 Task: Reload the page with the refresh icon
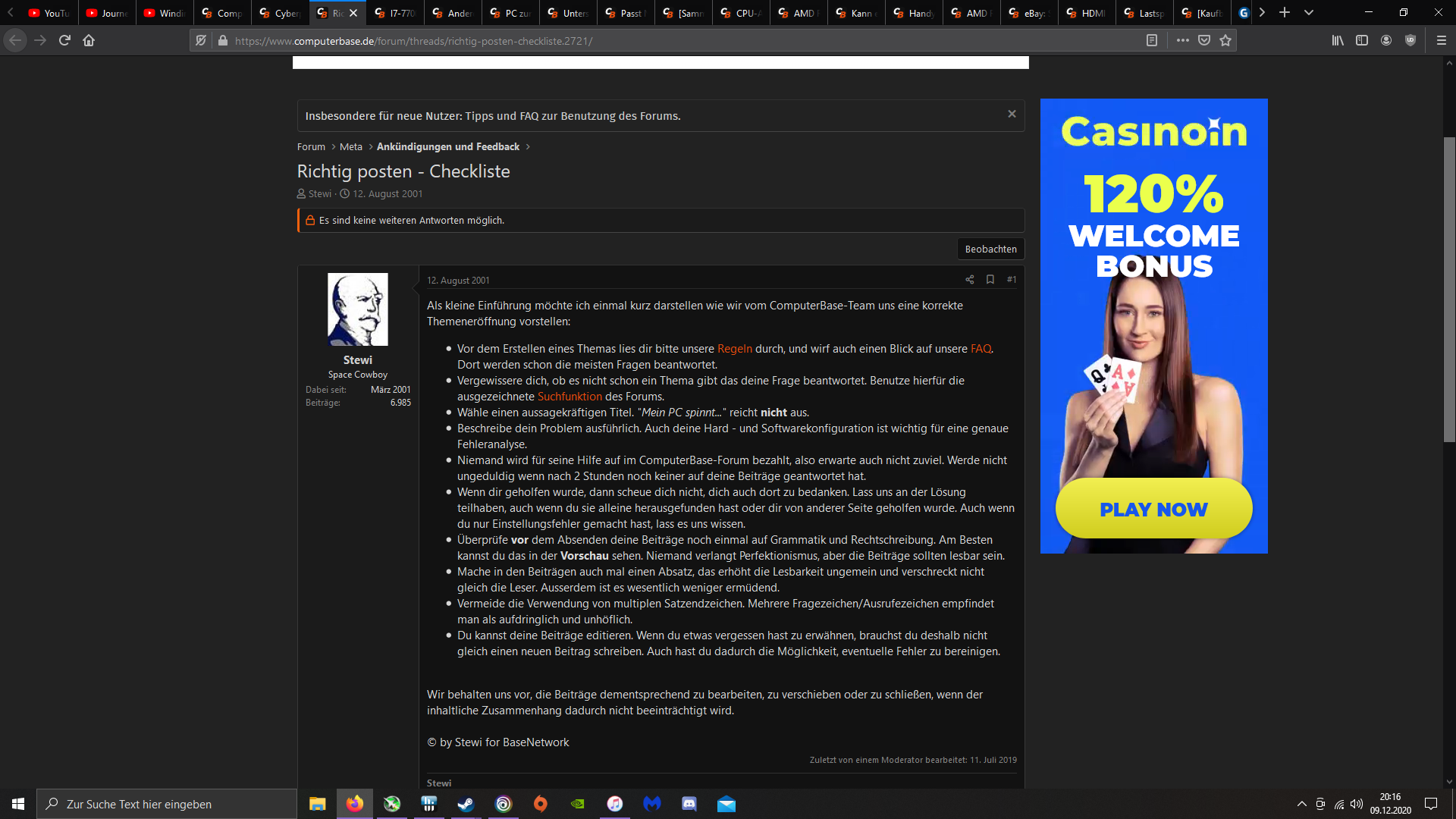[x=64, y=41]
